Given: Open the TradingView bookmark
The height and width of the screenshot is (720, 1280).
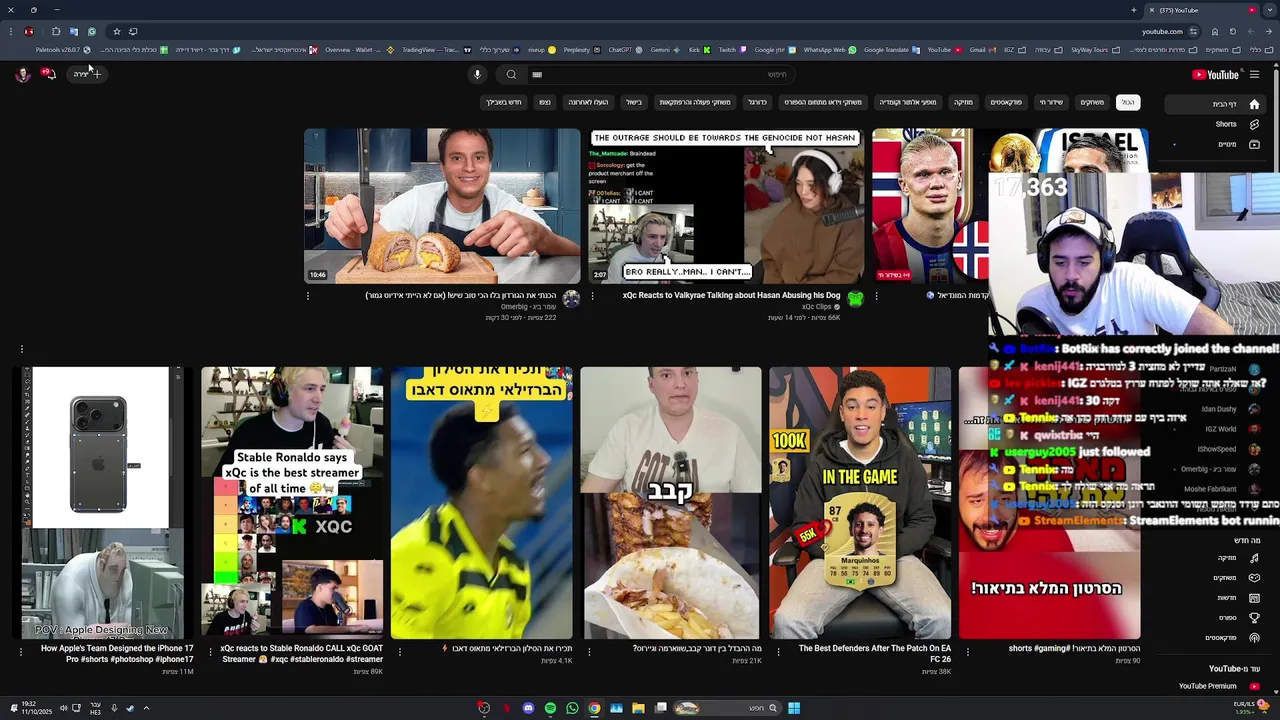Looking at the screenshot, I should (x=436, y=49).
